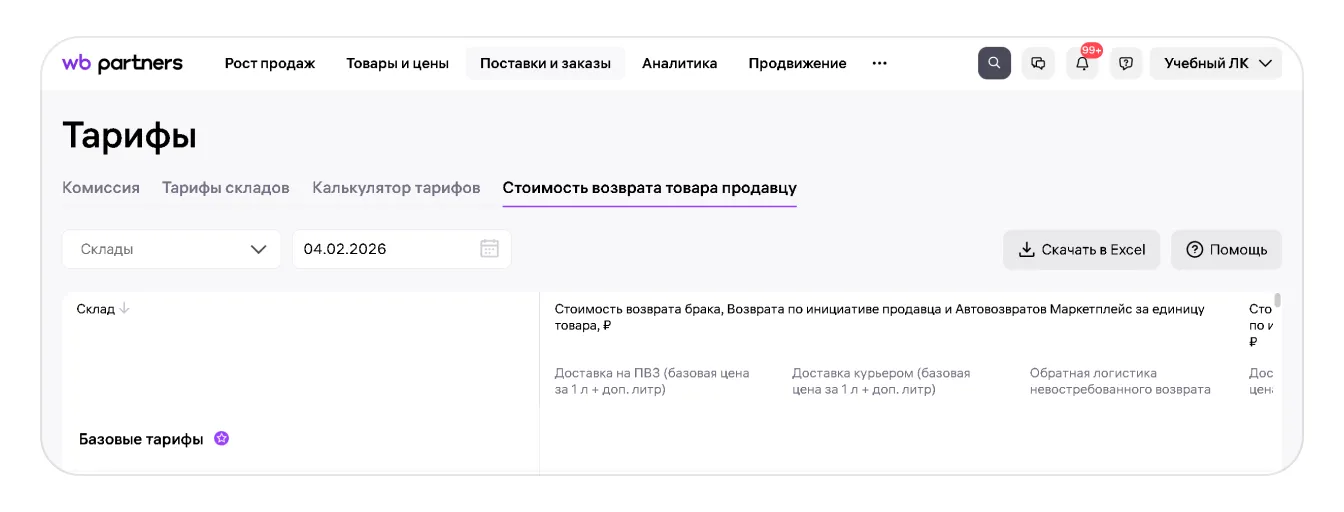Viewport: 1344px width, 512px height.
Task: Open Рост продаж menu
Action: (x=269, y=63)
